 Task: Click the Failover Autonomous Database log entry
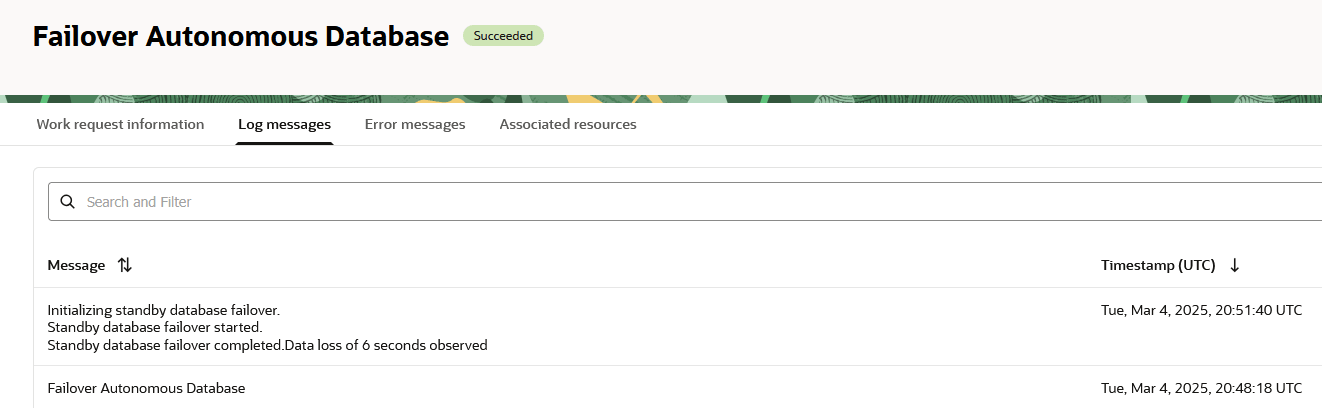(146, 388)
